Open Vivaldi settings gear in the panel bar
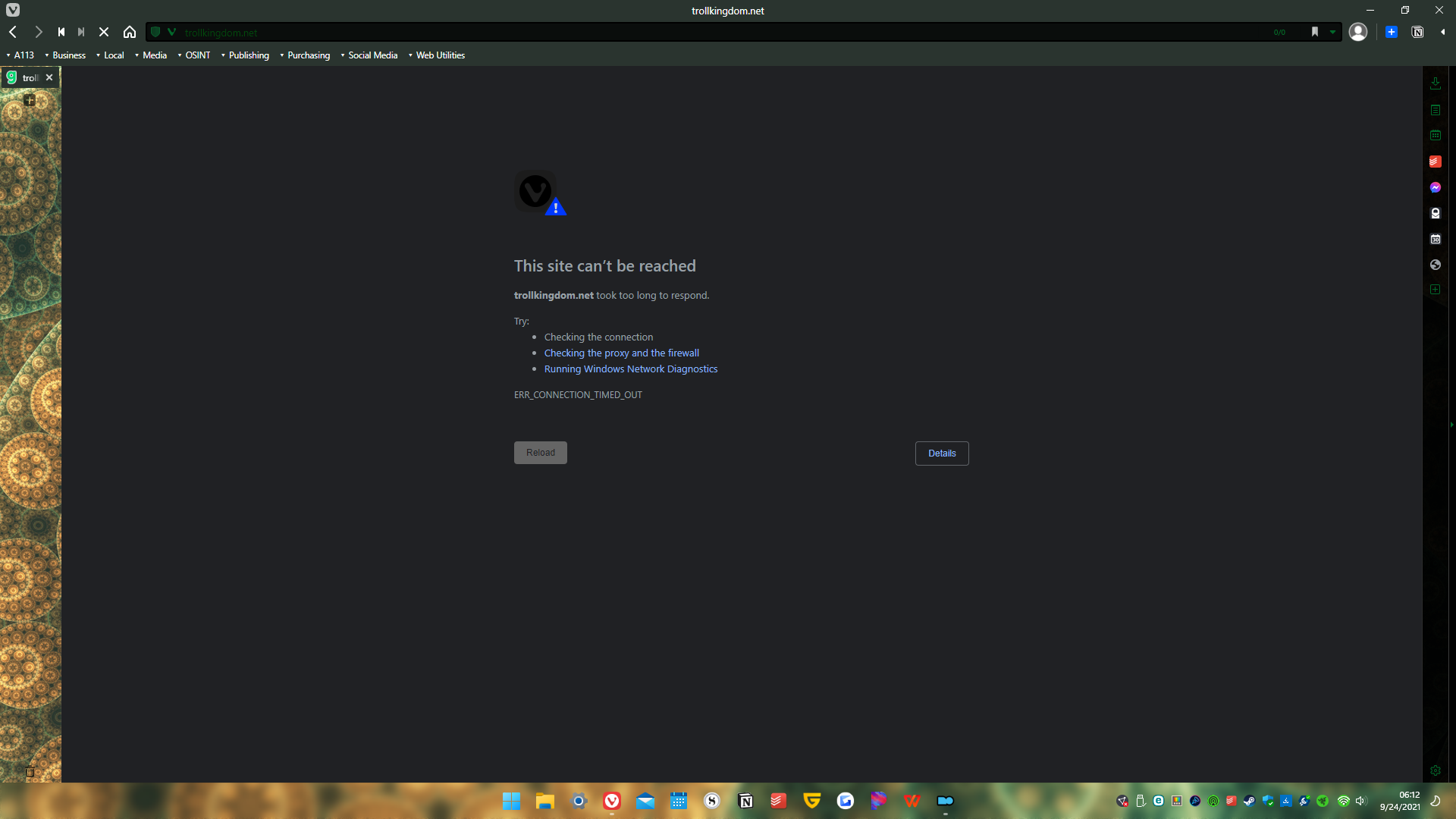The width and height of the screenshot is (1456, 819). coord(1436,770)
